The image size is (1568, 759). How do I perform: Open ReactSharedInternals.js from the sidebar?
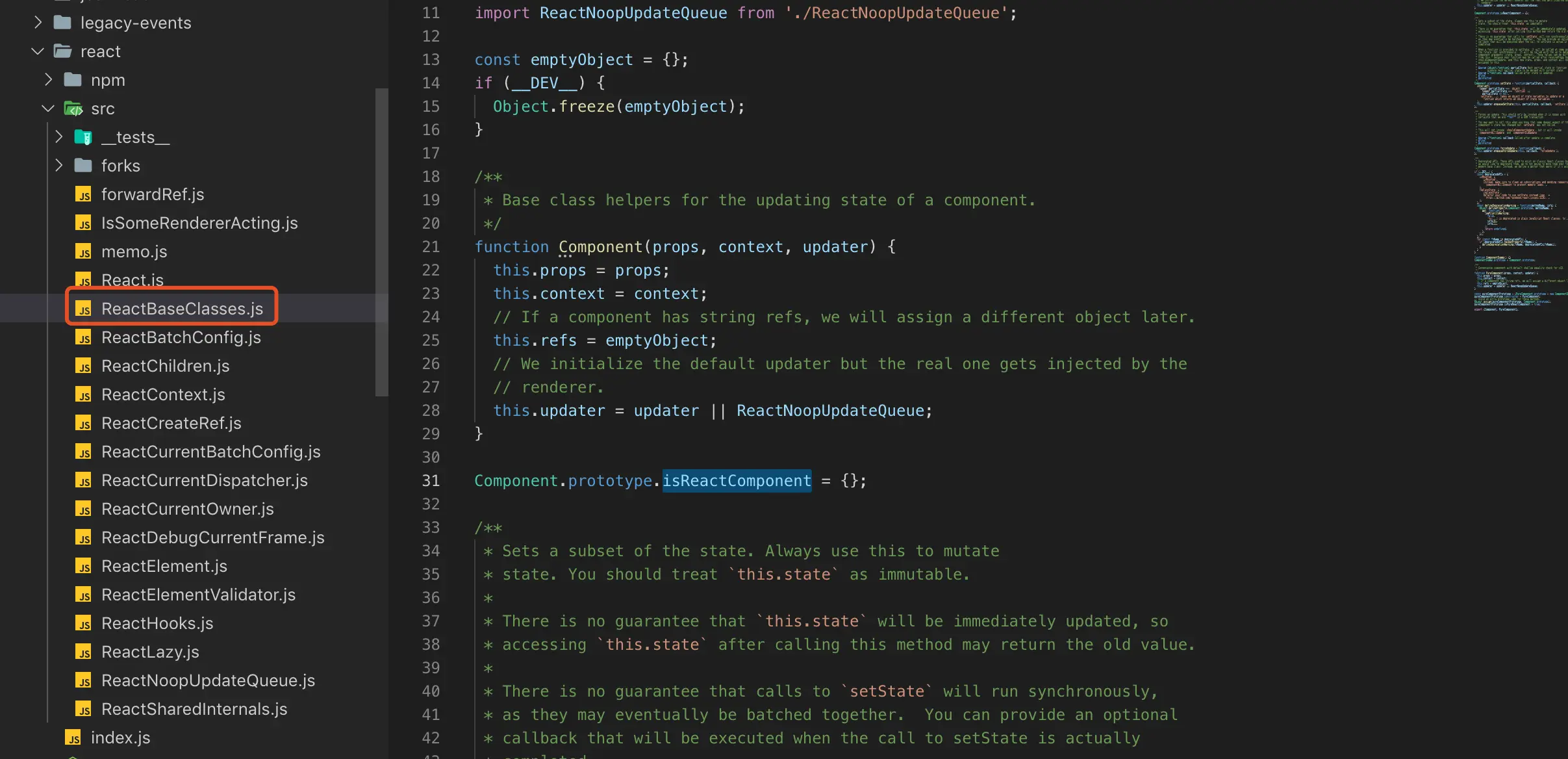click(x=194, y=709)
